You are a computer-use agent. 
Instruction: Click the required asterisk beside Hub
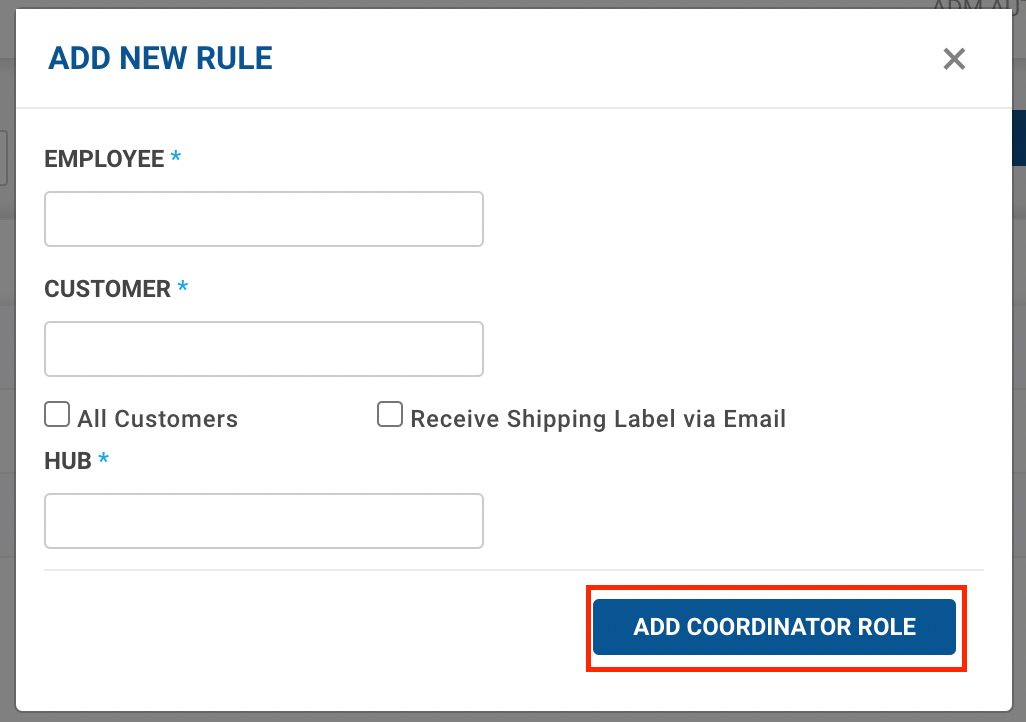click(x=103, y=460)
